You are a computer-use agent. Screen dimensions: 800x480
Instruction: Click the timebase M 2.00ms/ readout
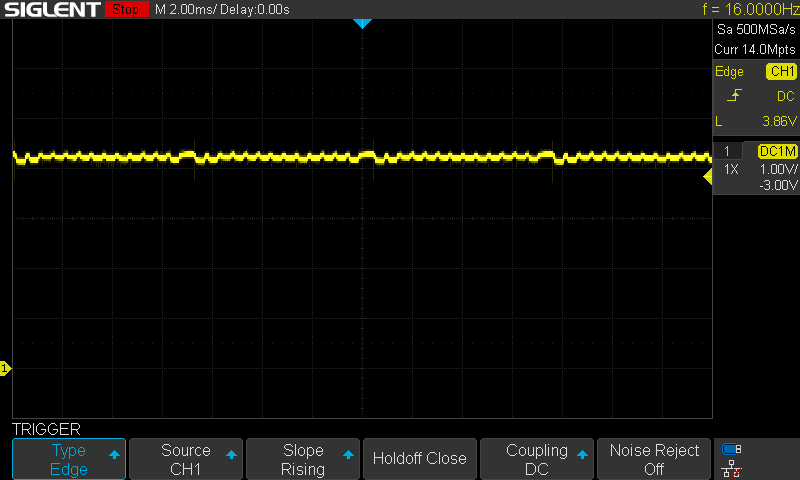[x=186, y=9]
